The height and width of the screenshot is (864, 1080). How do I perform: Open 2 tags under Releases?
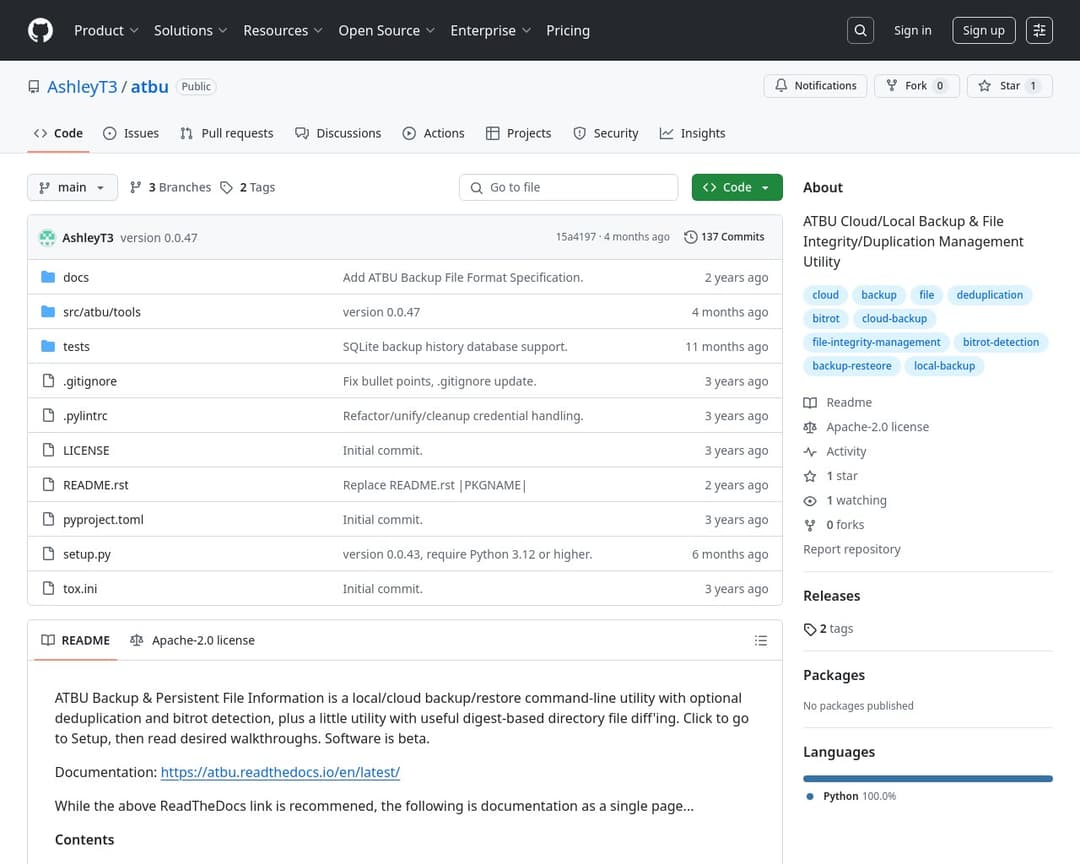tap(828, 629)
